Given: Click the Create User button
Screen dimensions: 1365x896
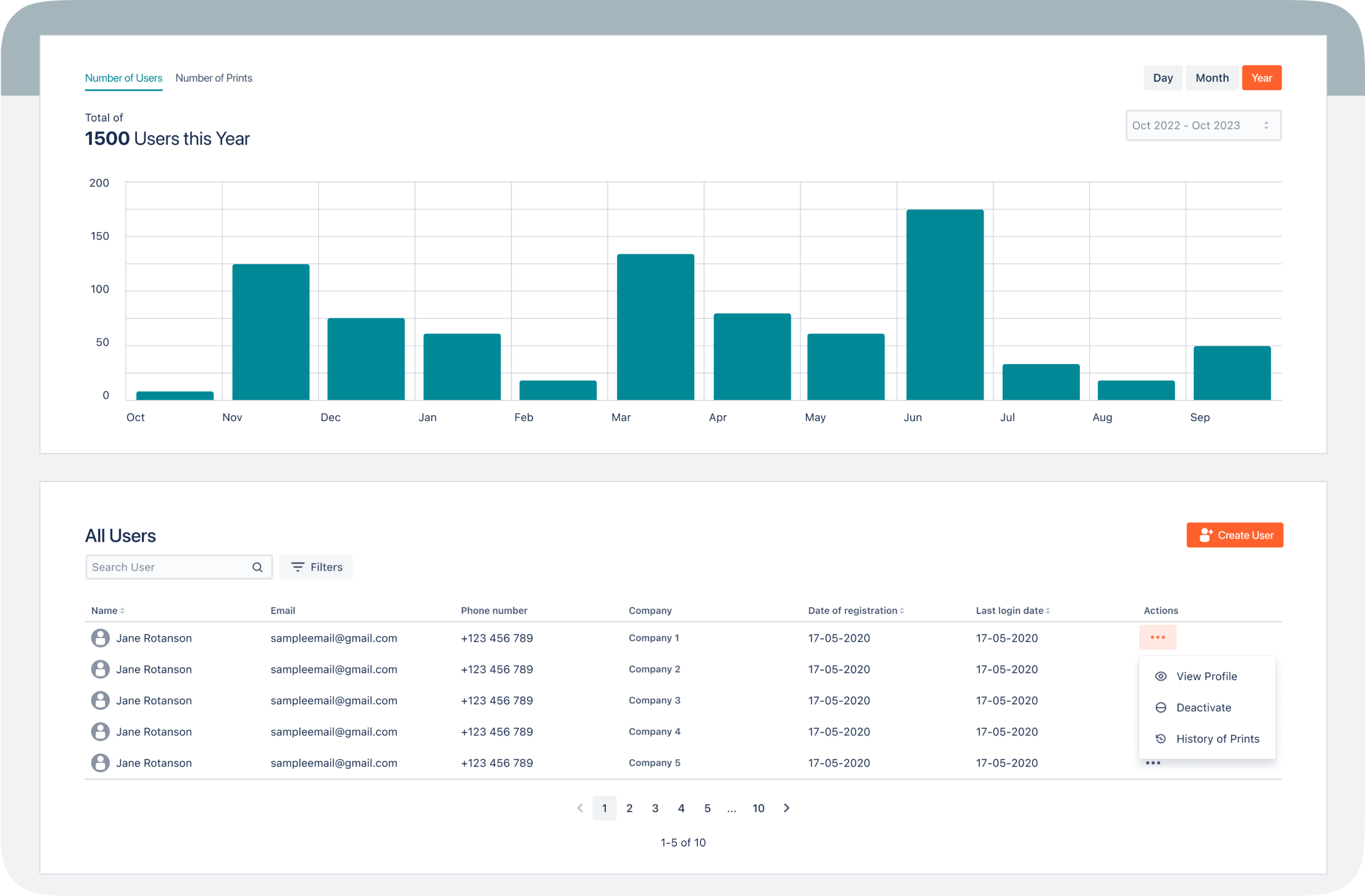Looking at the screenshot, I should 1234,535.
